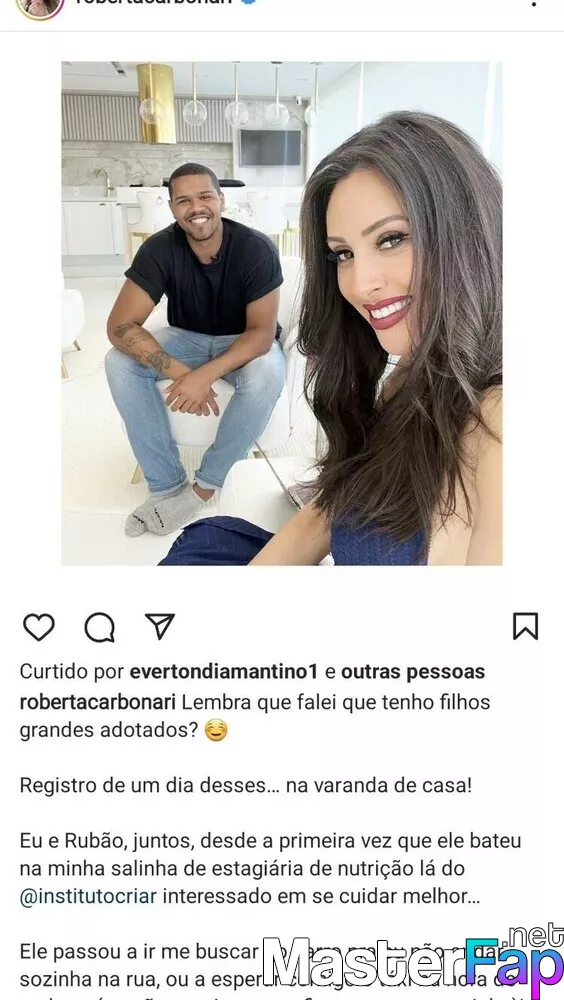The width and height of the screenshot is (564, 1000).
Task: Click the 'Curtido por' likes text
Action: click(x=72, y=672)
